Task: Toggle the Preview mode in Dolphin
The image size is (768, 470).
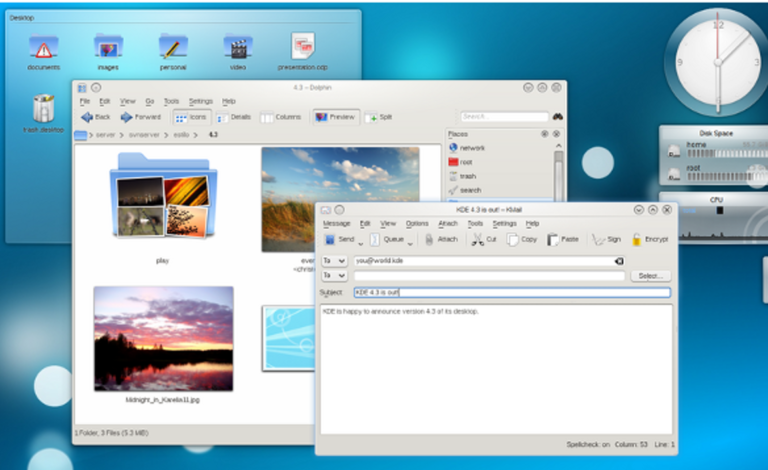Action: 334,117
